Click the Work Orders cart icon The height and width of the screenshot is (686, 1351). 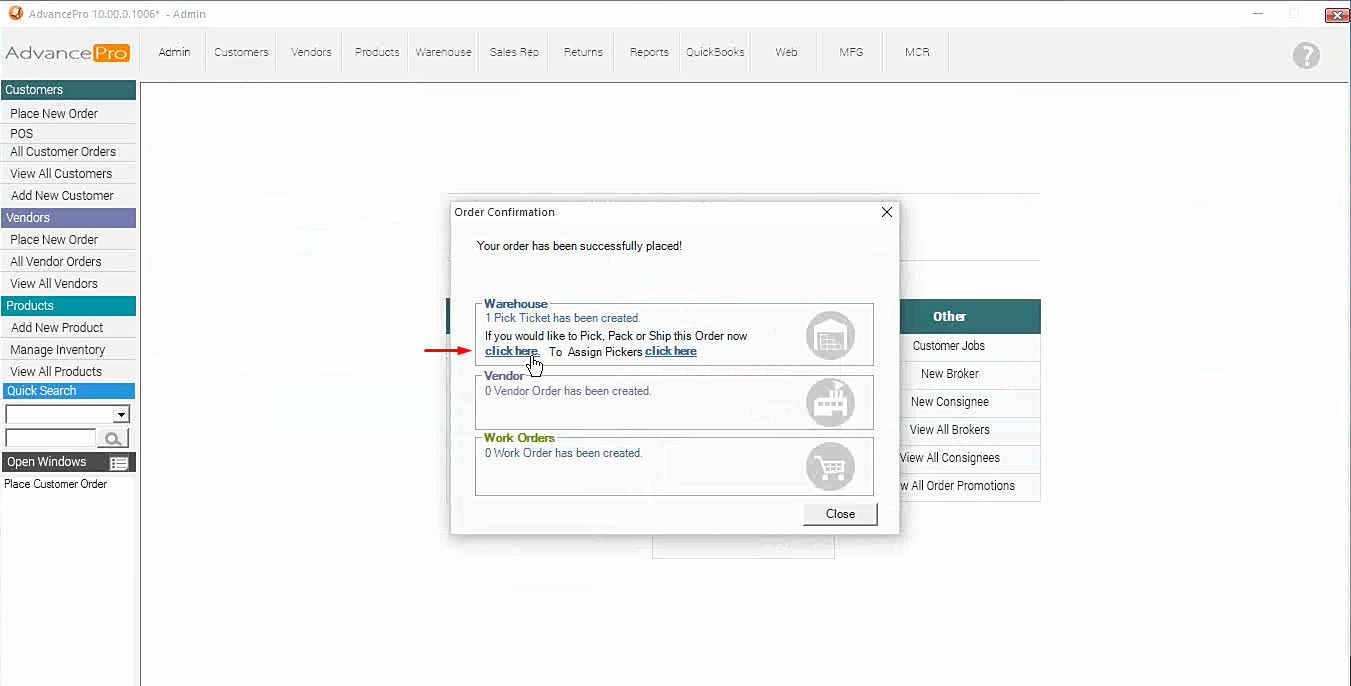pyautogui.click(x=830, y=466)
